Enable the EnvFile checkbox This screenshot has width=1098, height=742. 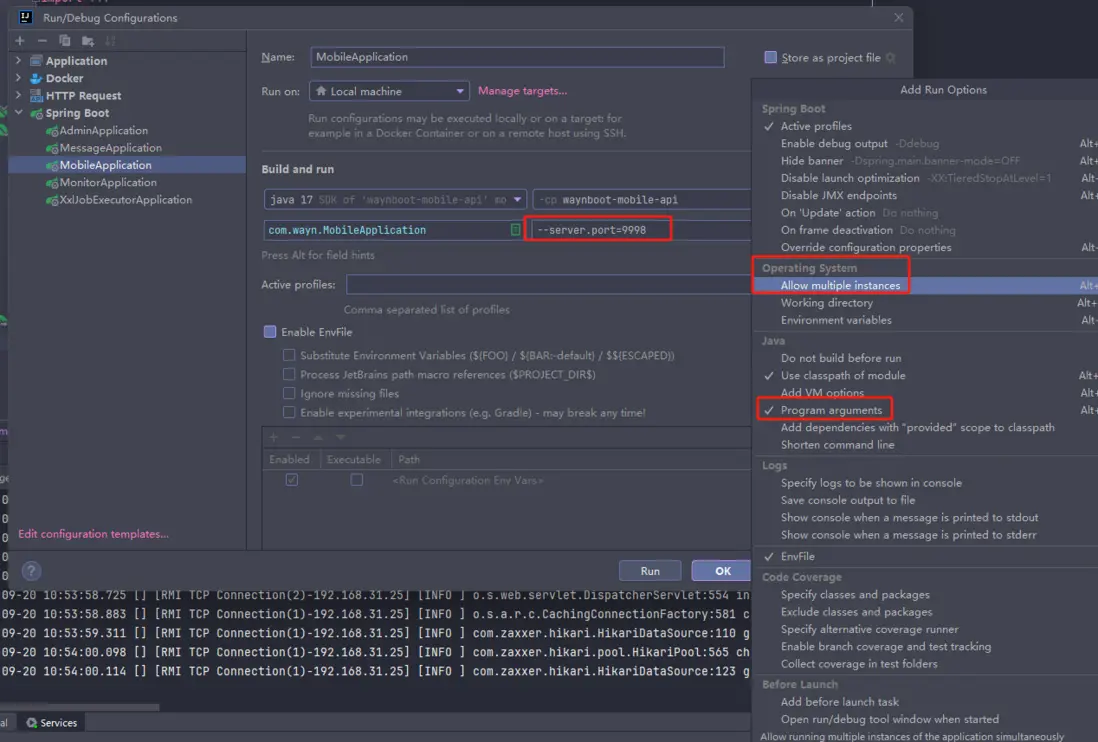(270, 332)
